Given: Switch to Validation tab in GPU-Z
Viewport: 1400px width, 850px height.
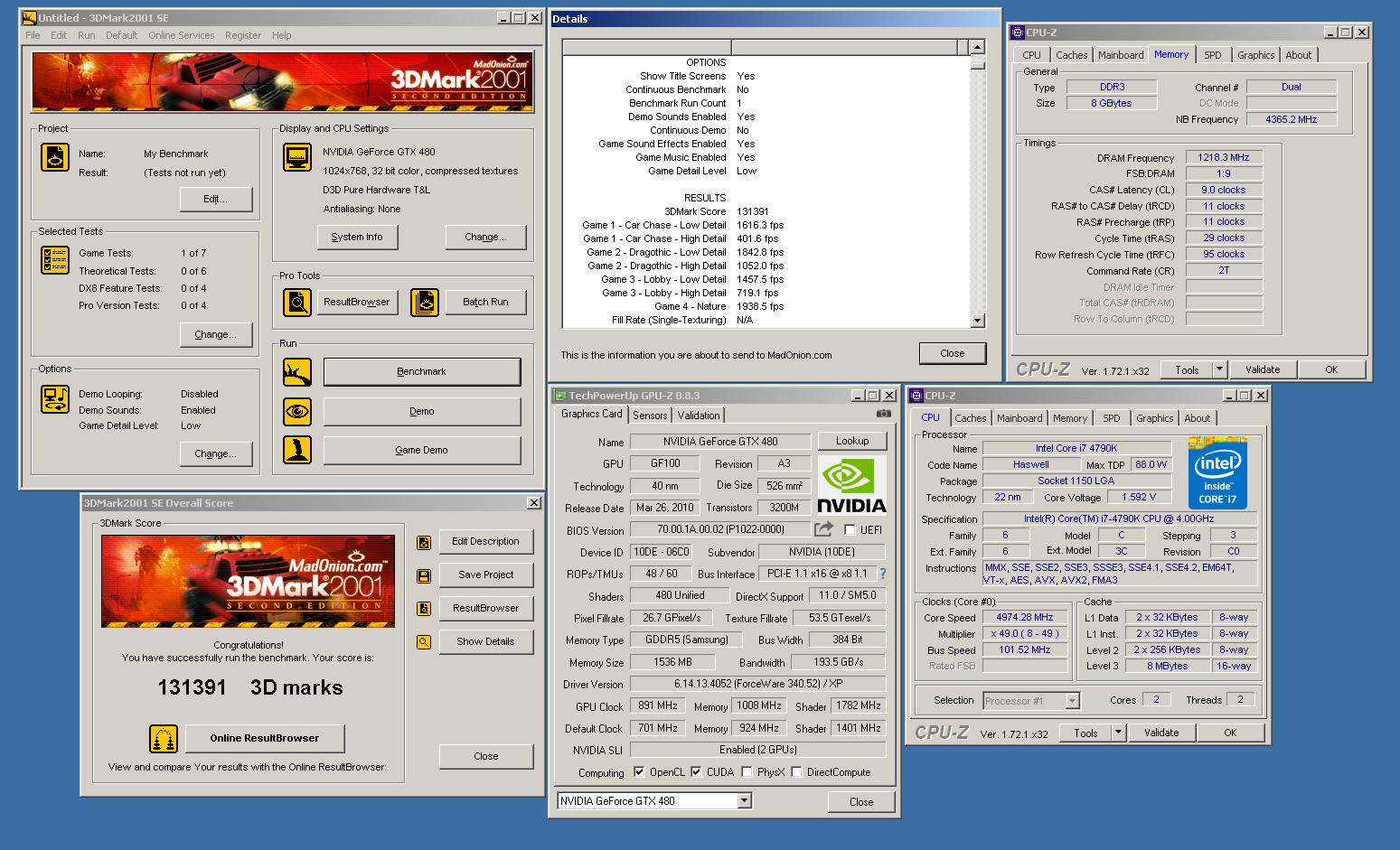Looking at the screenshot, I should click(x=699, y=416).
